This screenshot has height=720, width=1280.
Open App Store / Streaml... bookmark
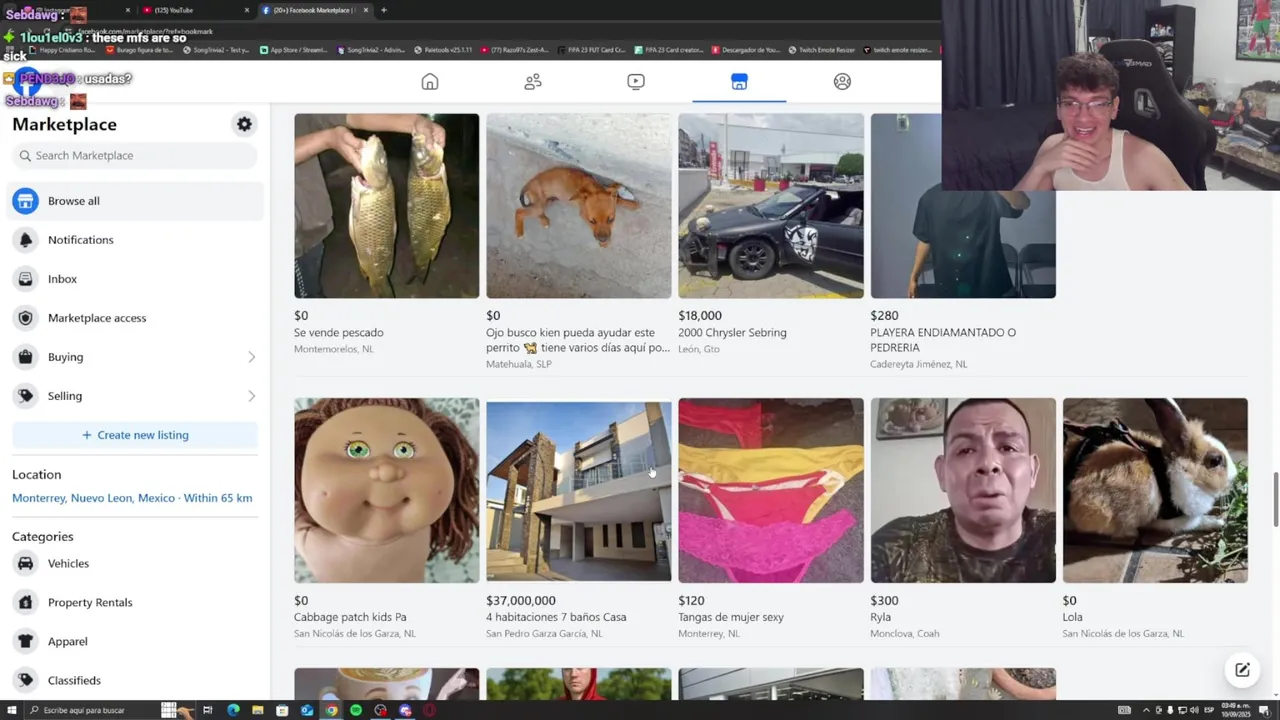coord(293,50)
